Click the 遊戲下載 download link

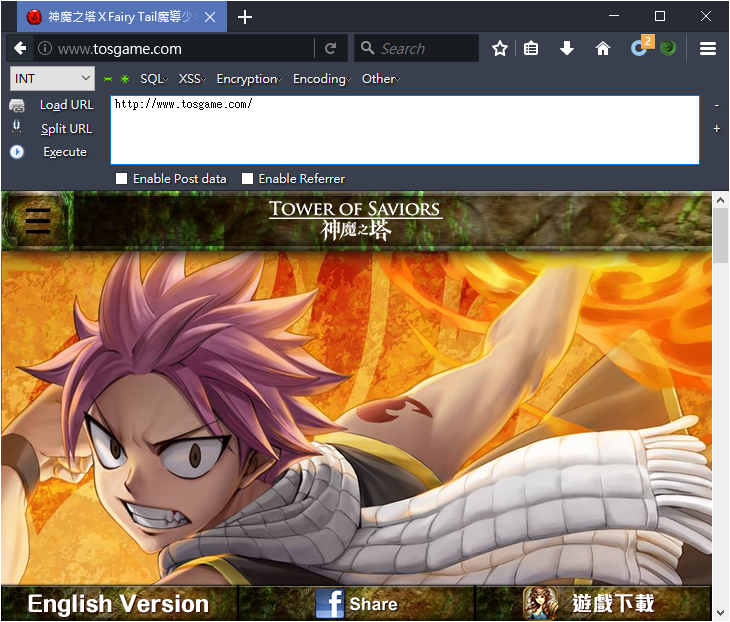point(613,603)
